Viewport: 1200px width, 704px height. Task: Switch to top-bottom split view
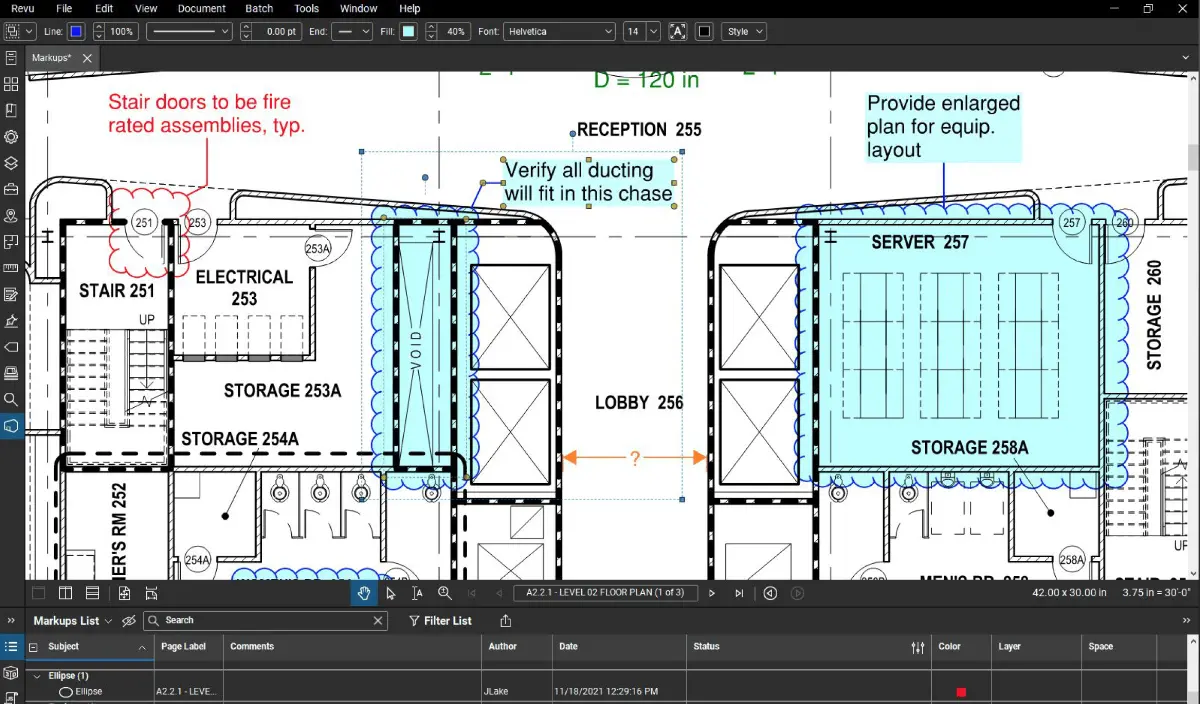(92, 593)
